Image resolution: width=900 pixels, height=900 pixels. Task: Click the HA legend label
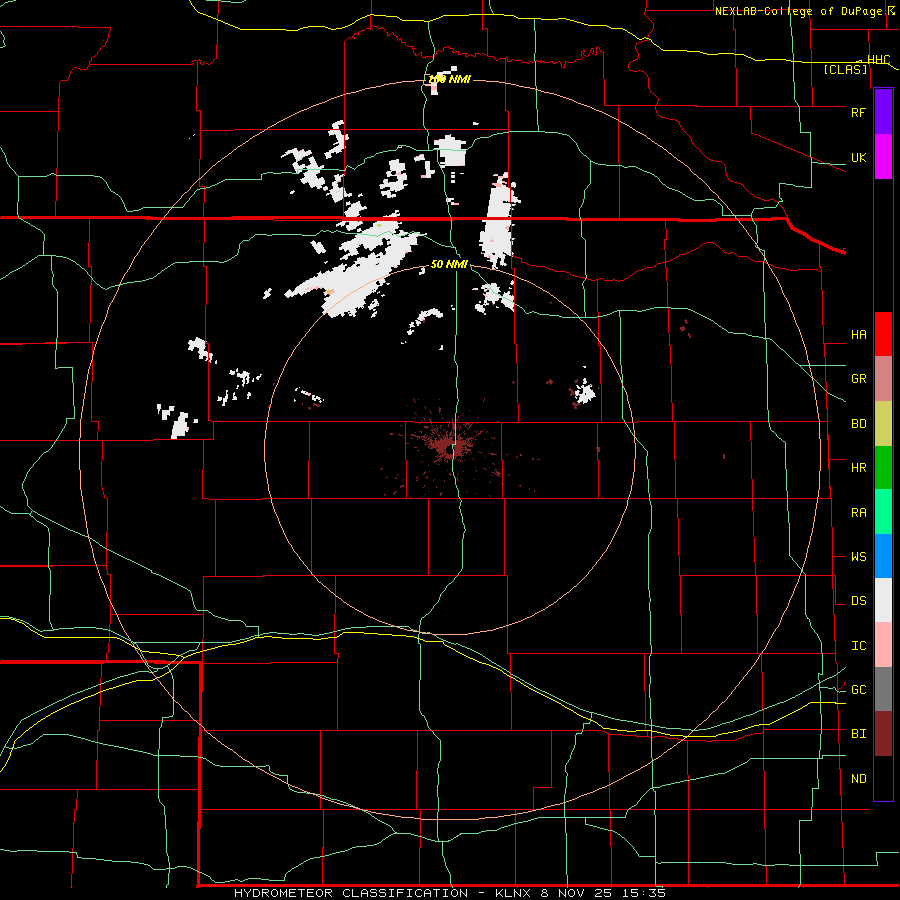click(x=858, y=335)
